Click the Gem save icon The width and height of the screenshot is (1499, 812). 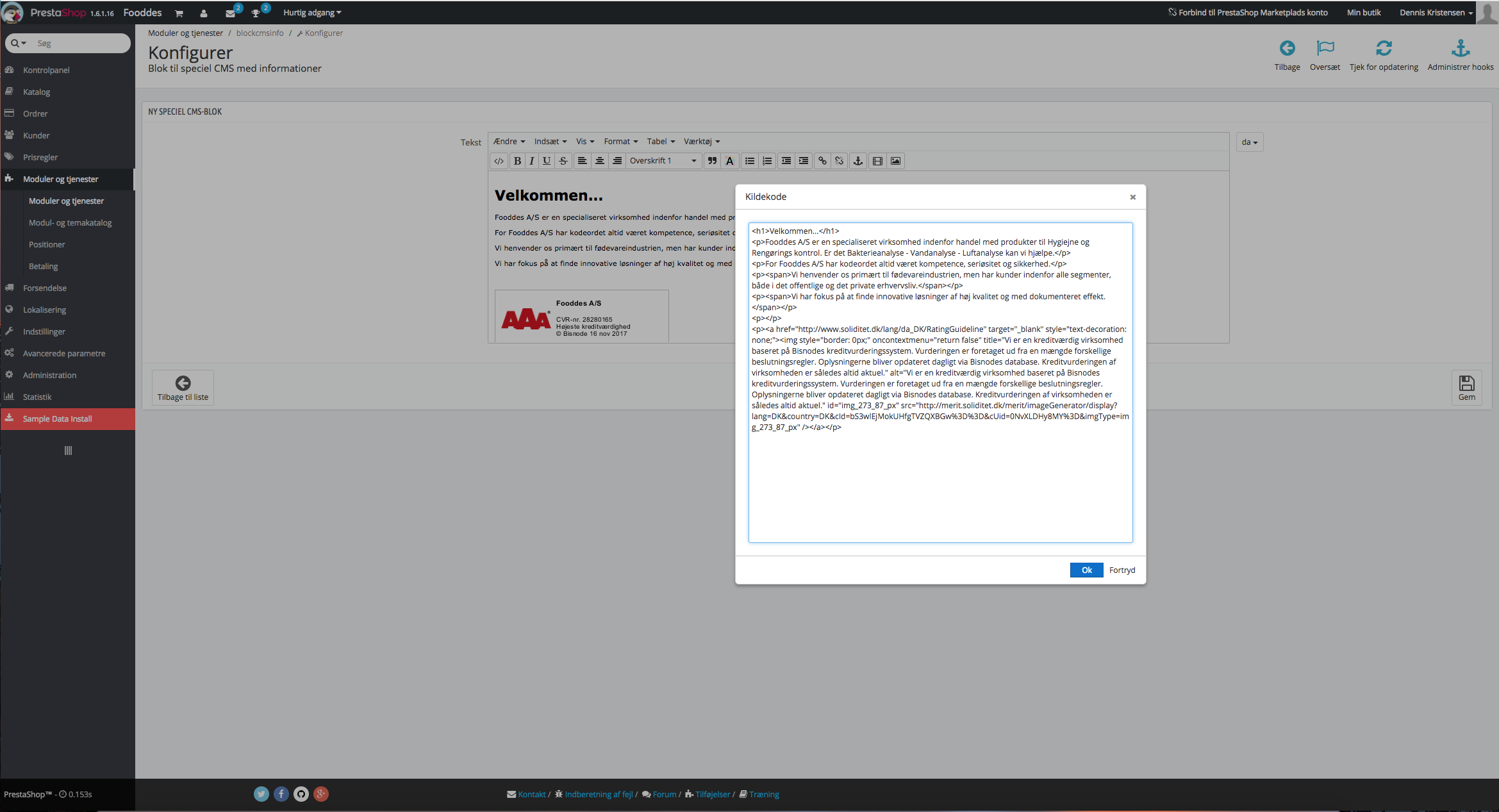click(x=1466, y=388)
